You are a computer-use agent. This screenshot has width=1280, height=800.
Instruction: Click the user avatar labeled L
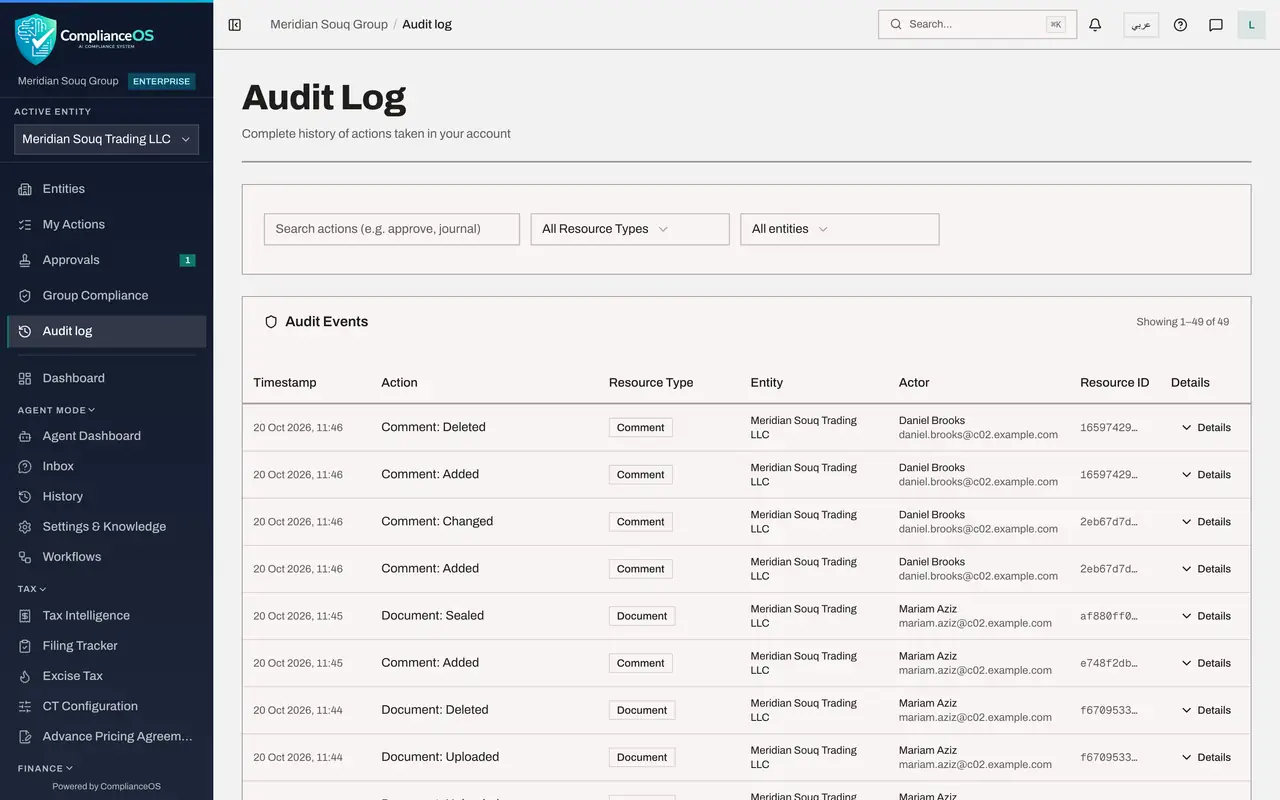[1251, 25]
